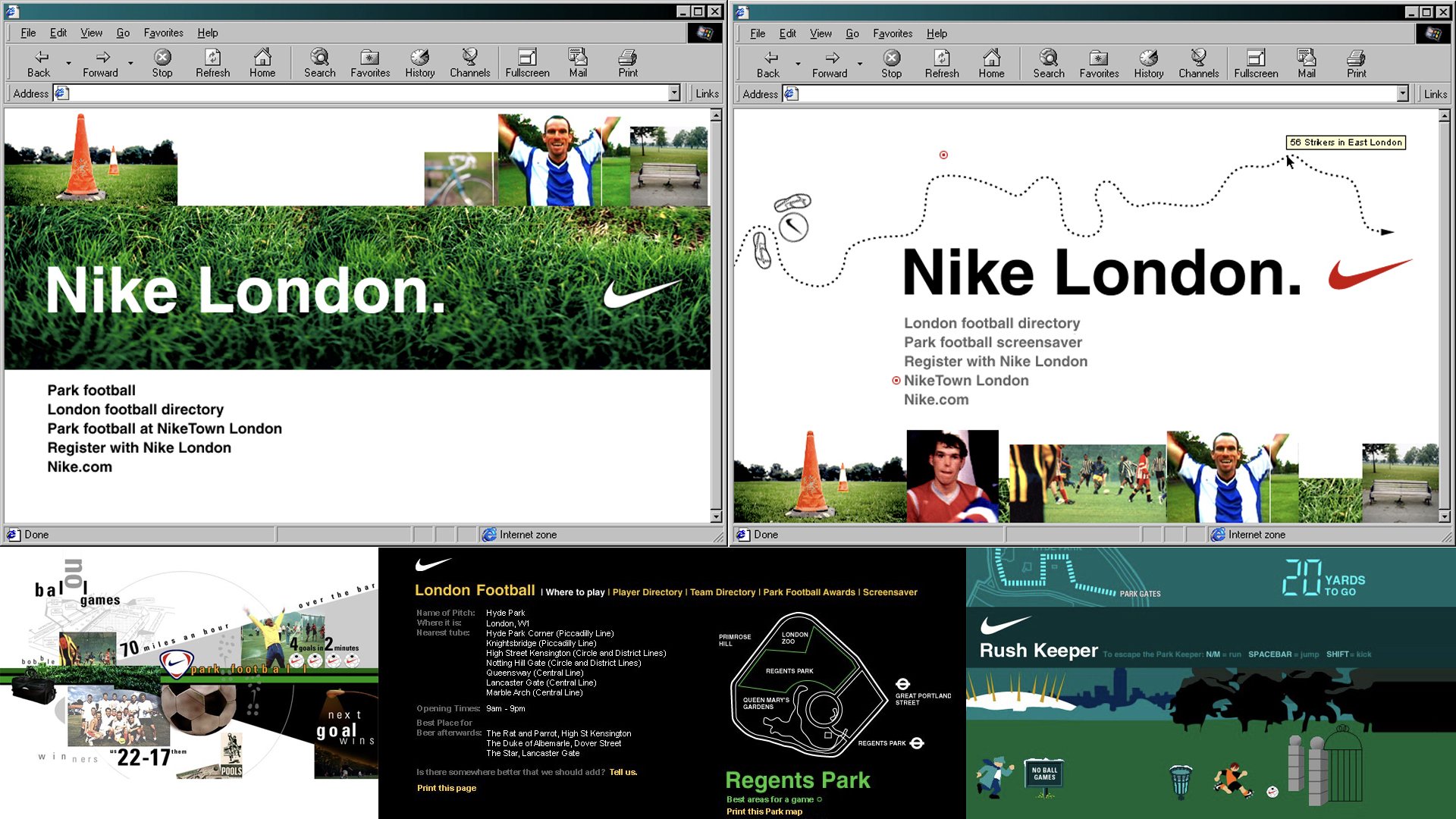Click Team Directory in London Football nav
The height and width of the screenshot is (819, 1456).
(723, 592)
